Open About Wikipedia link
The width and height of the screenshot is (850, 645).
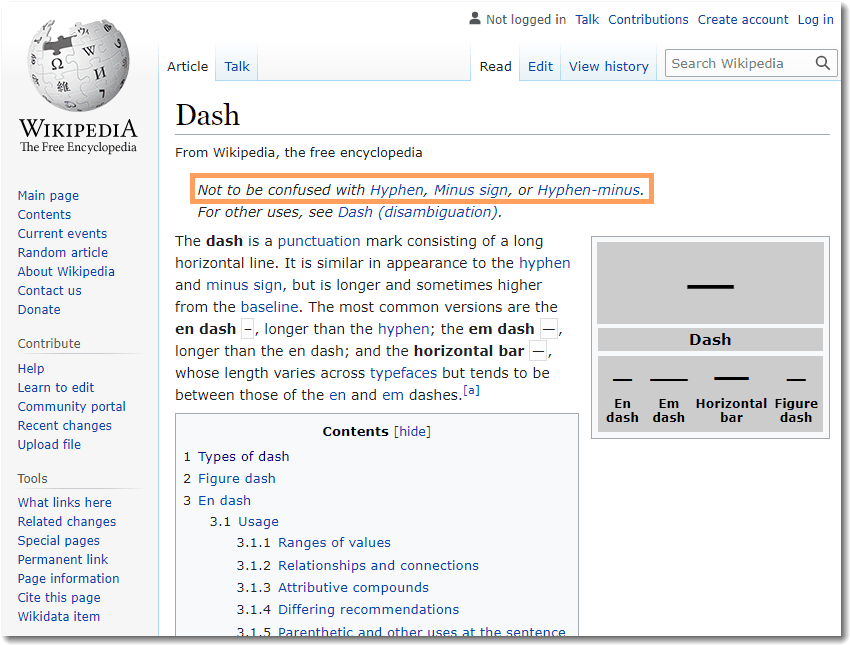tap(66, 272)
